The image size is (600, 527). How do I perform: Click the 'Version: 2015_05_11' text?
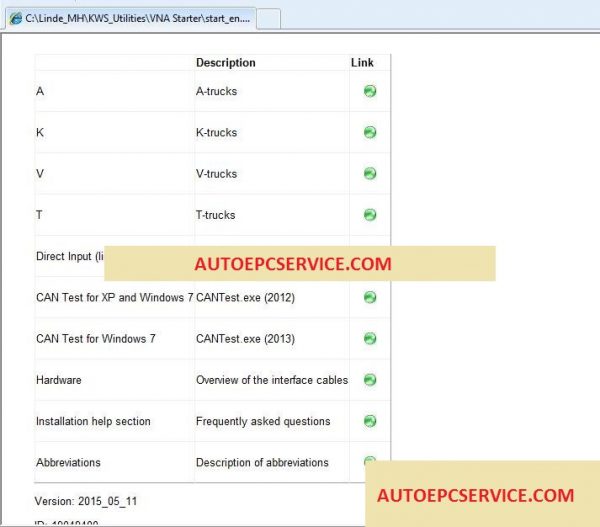tap(86, 501)
